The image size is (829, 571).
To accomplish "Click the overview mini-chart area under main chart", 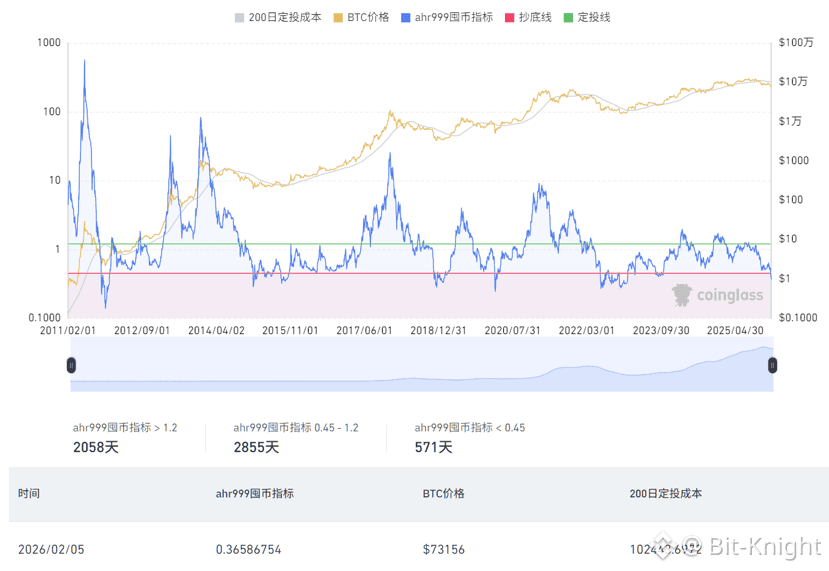I will (x=422, y=365).
